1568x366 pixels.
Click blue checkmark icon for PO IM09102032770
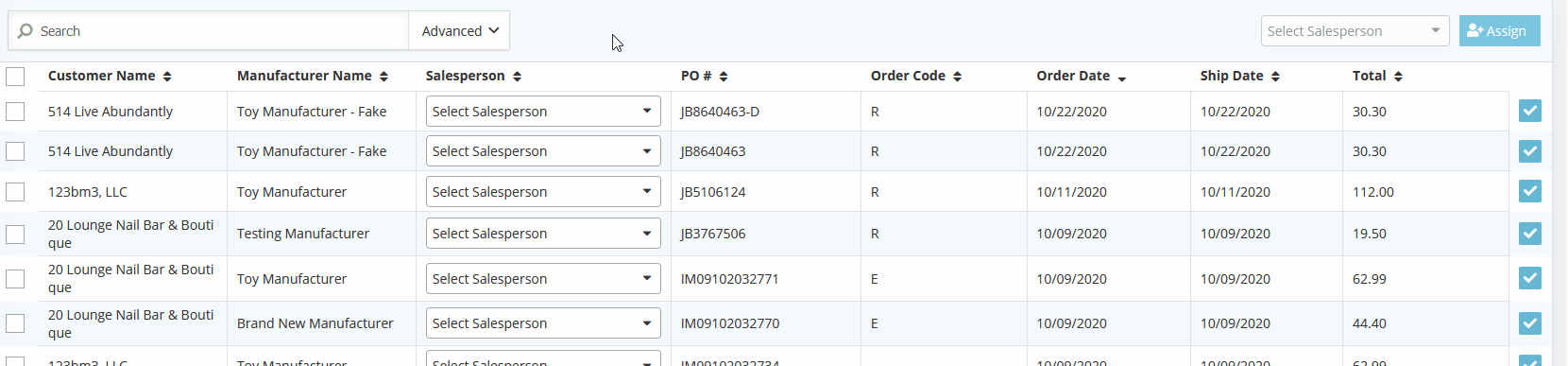[1530, 323]
